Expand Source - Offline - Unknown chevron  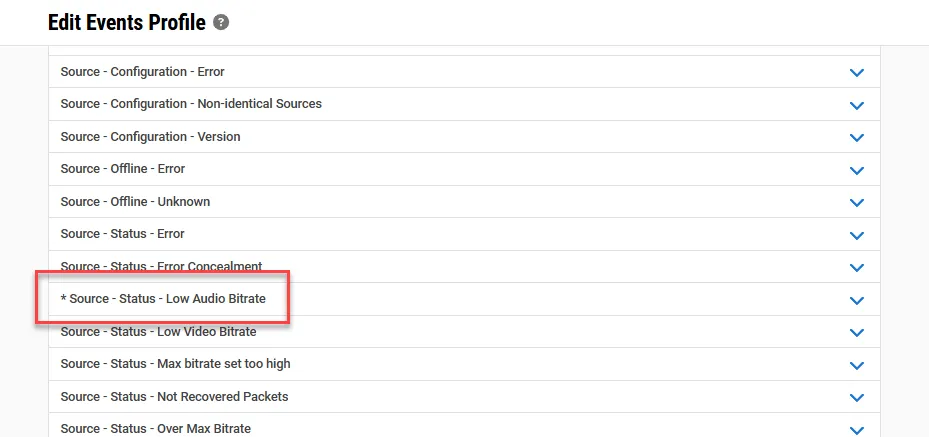857,203
